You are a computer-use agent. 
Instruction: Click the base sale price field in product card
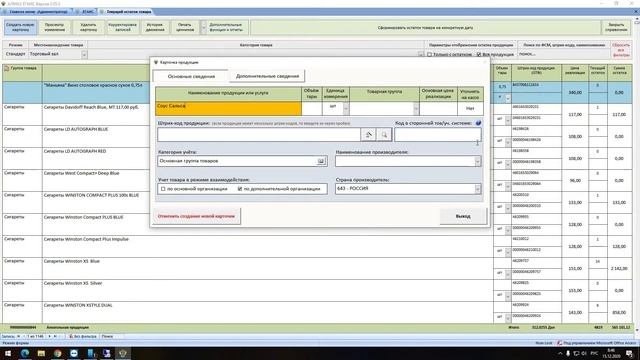click(438, 109)
